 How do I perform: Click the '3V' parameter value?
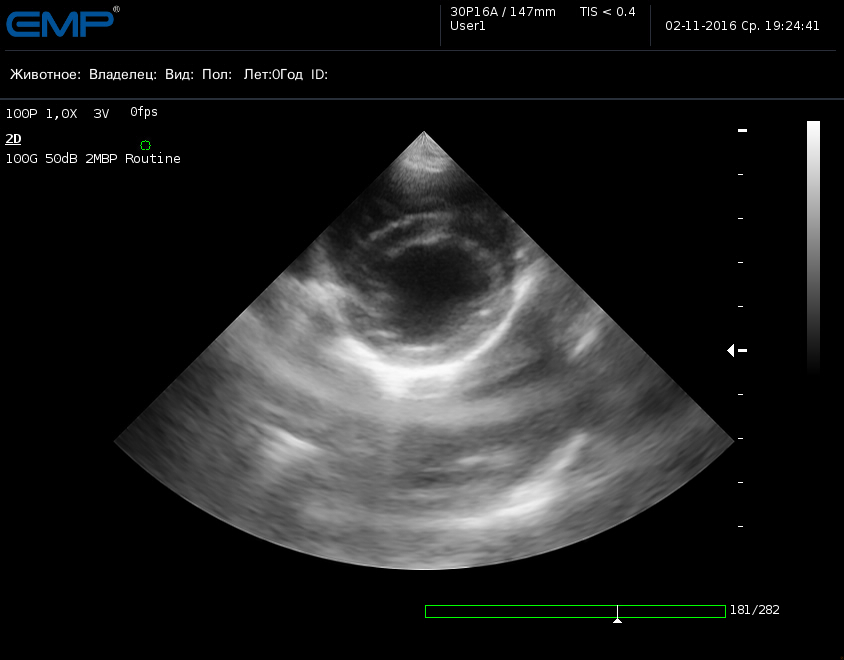(x=101, y=114)
